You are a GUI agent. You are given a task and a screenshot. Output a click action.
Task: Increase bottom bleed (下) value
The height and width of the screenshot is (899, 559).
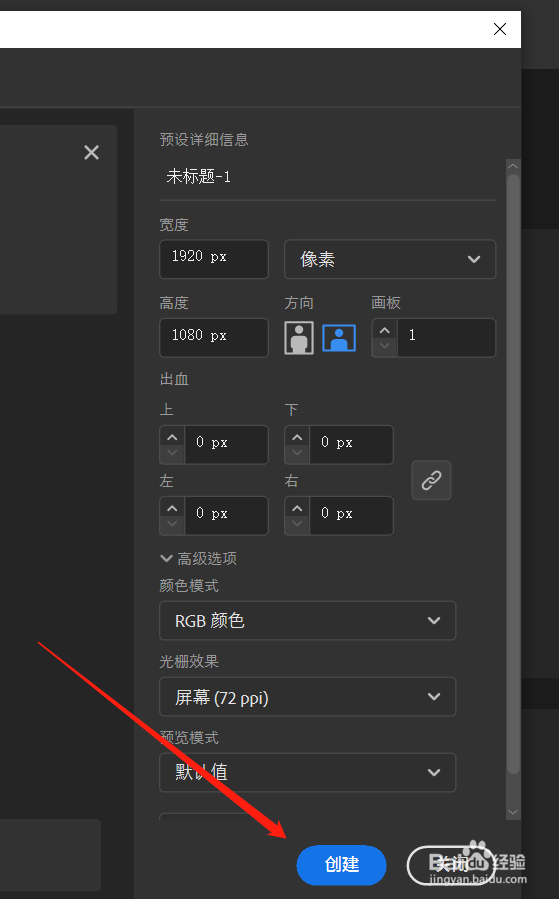[x=297, y=437]
